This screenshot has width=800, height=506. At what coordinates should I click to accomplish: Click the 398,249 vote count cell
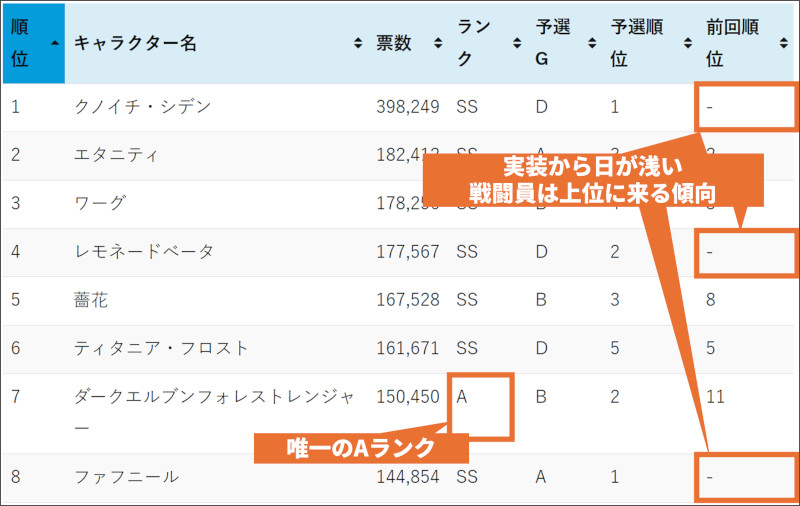point(408,107)
